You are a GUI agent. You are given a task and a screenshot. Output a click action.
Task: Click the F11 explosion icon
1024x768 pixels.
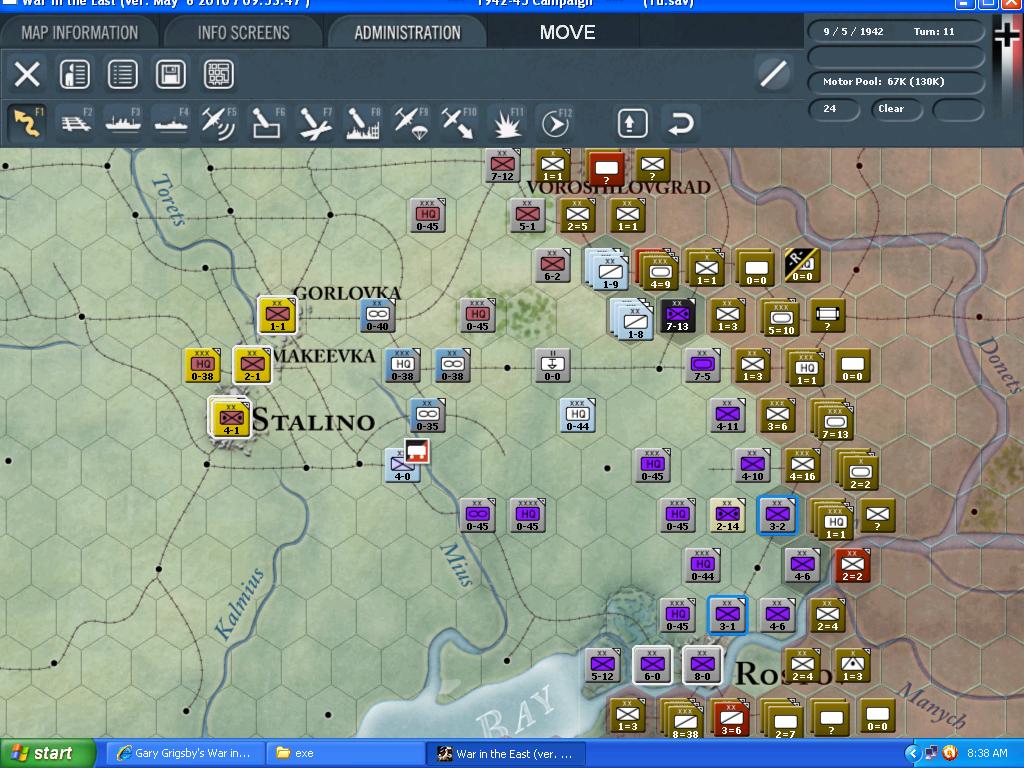[x=507, y=122]
